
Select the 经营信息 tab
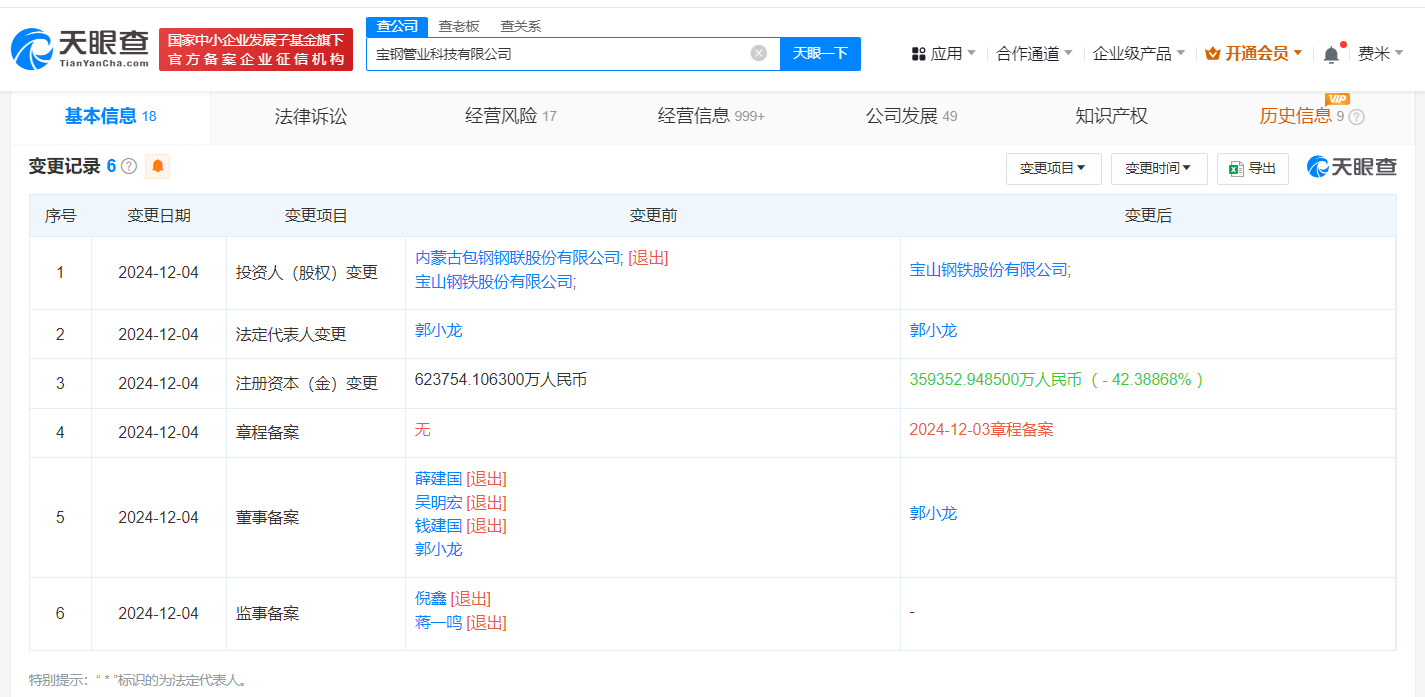tap(711, 117)
